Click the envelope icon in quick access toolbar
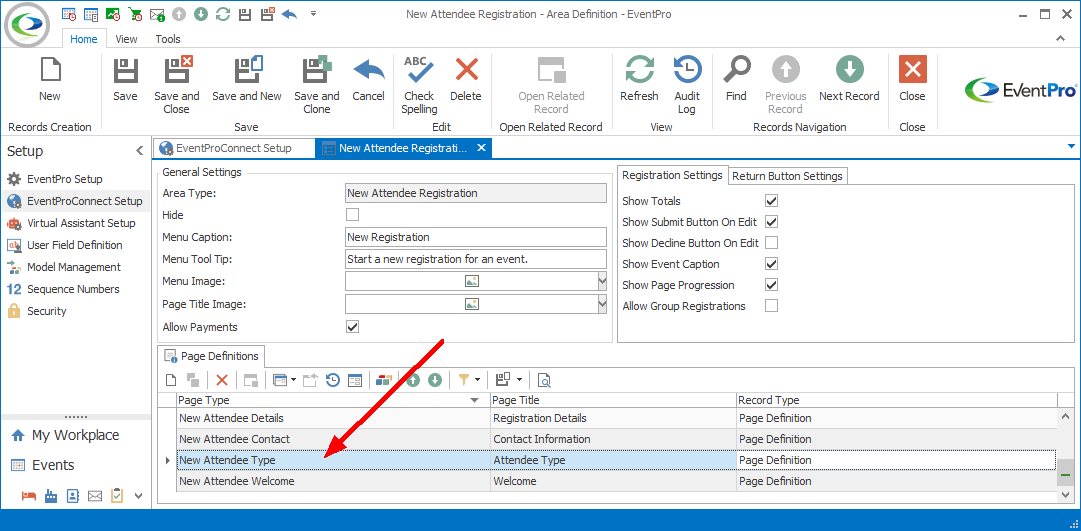This screenshot has width=1081, height=531. tap(157, 14)
